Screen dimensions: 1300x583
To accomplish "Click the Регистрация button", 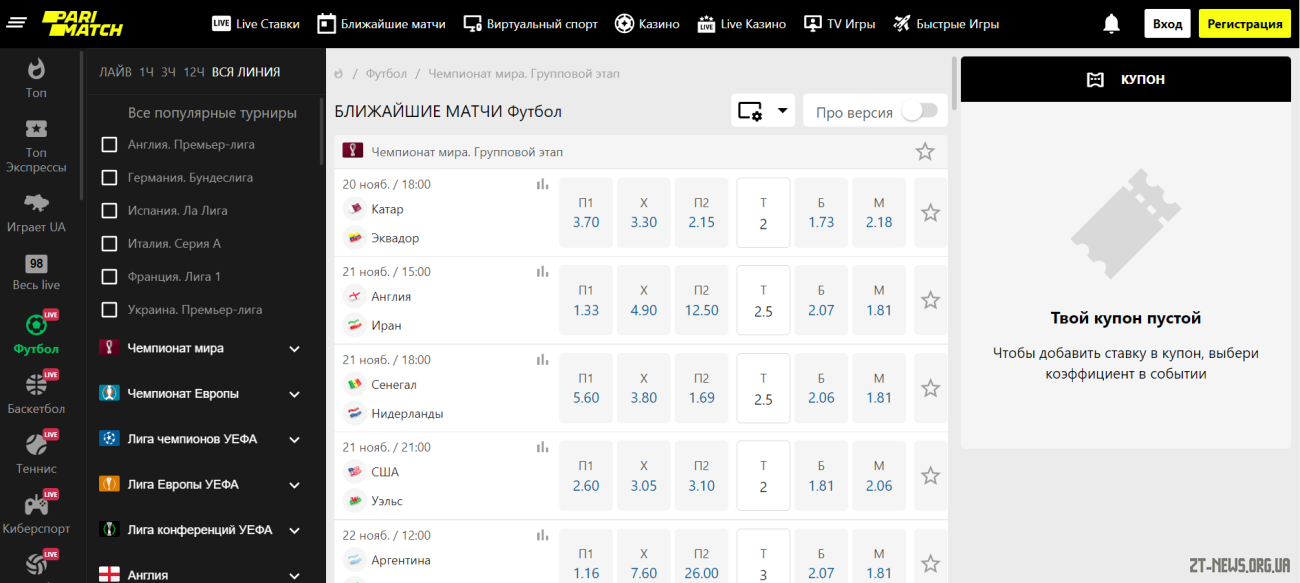I will click(1245, 24).
